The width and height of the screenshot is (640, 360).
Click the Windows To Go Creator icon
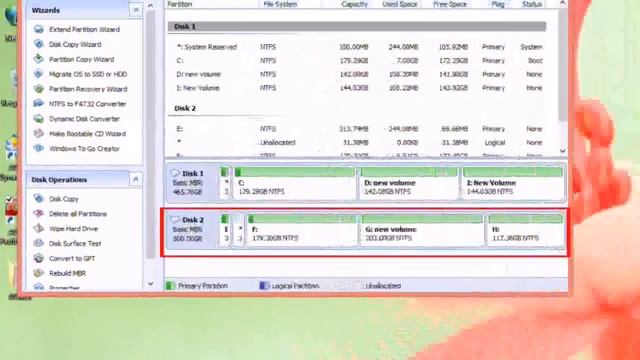click(39, 149)
